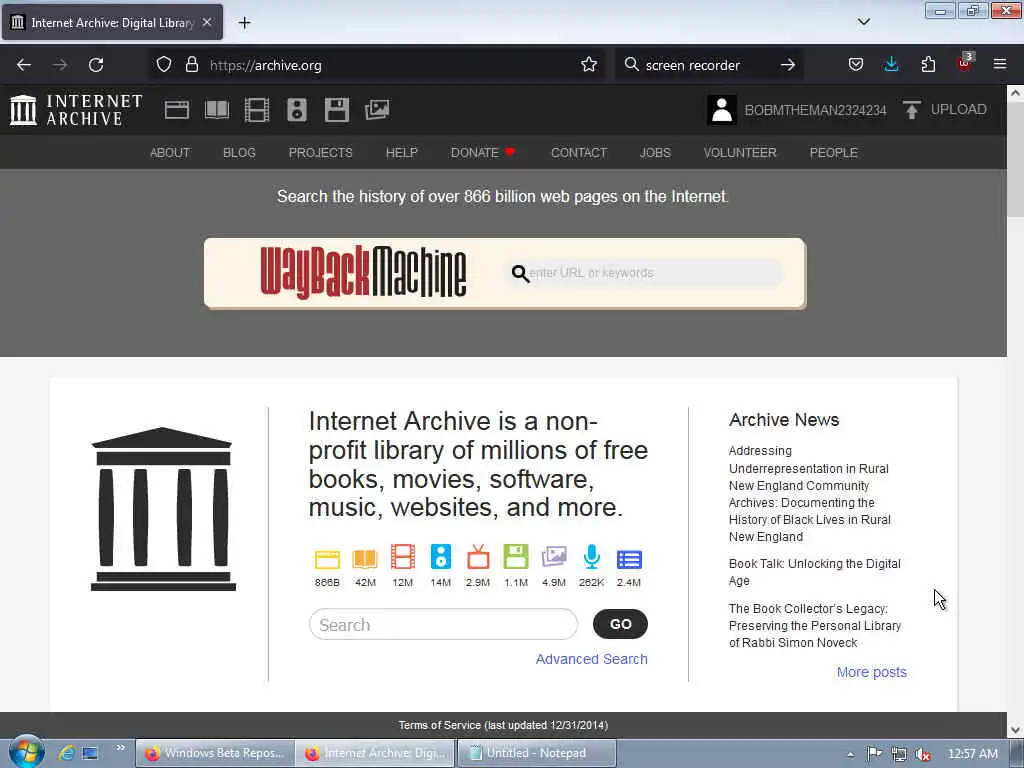The width and height of the screenshot is (1024, 768).
Task: Reload the page with the refresh button
Action: [x=96, y=65]
